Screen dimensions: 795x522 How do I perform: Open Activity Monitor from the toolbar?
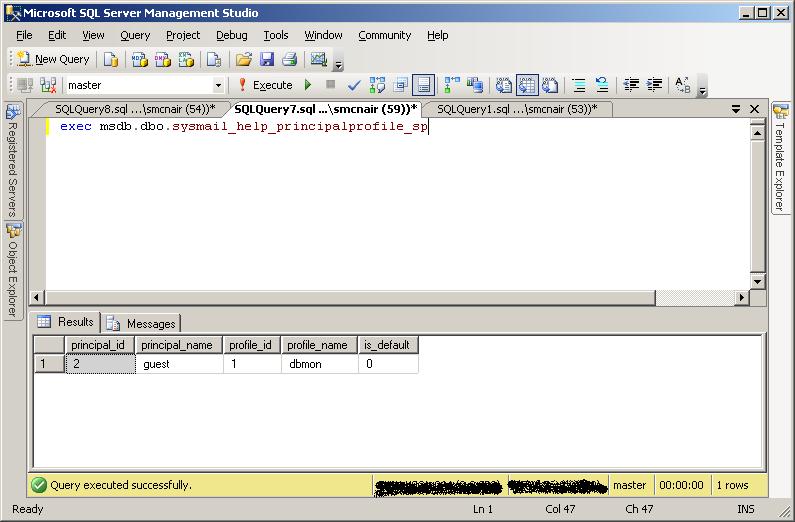point(318,59)
